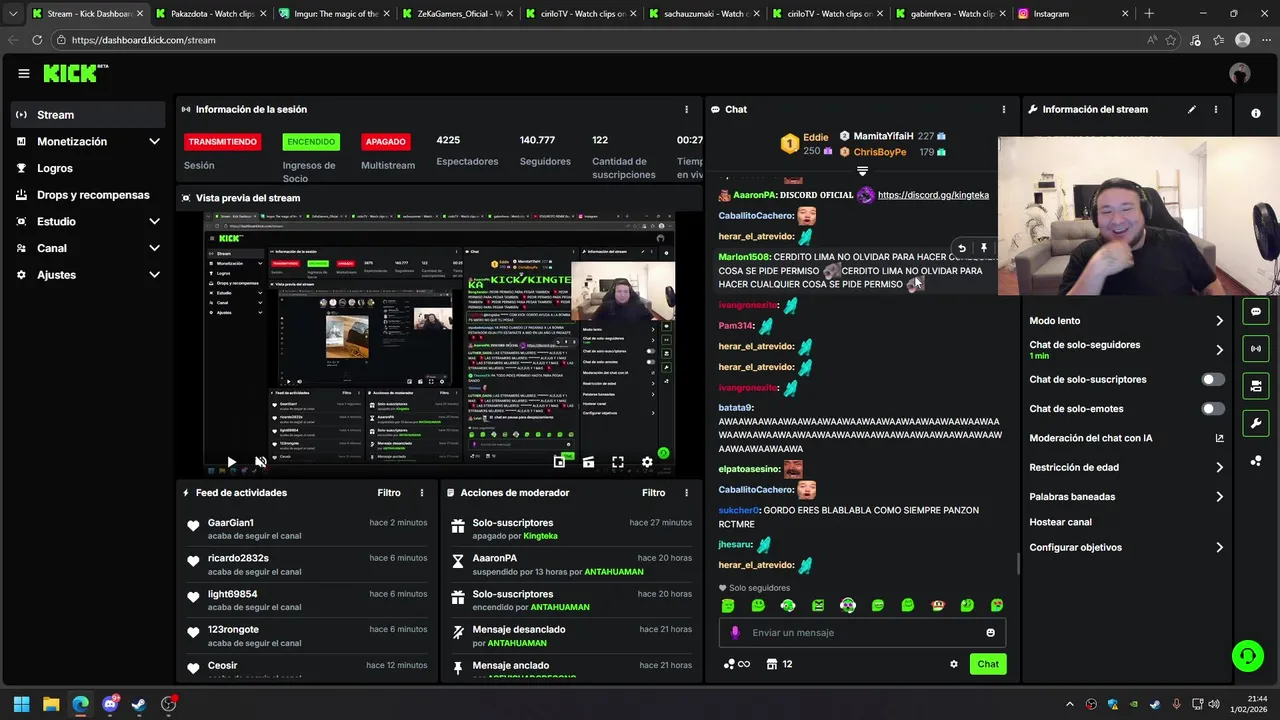Edit stream information with the pencil icon
Image resolution: width=1280 pixels, height=720 pixels.
[x=1191, y=109]
